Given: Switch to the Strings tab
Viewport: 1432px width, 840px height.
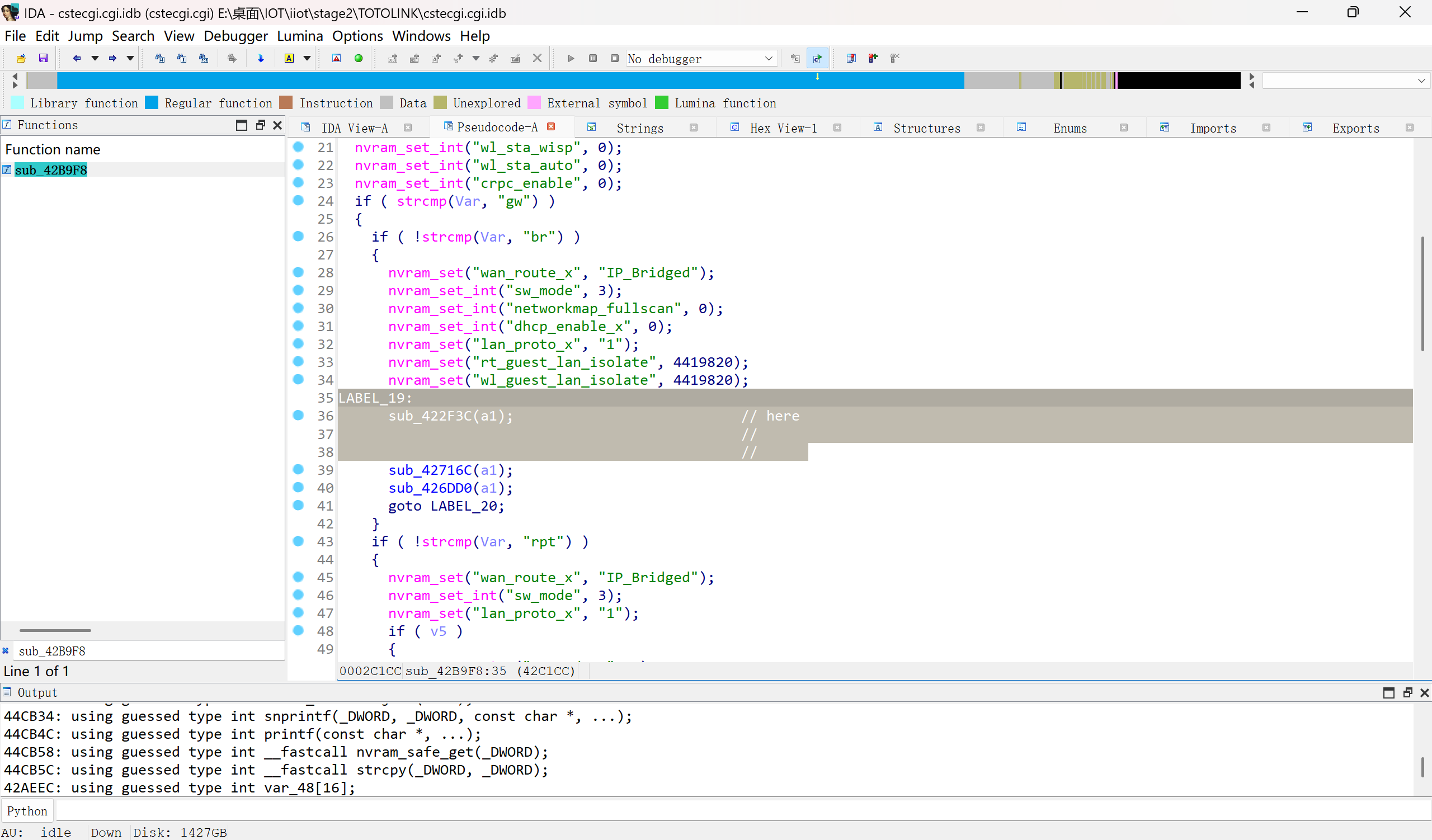Looking at the screenshot, I should click(x=640, y=128).
